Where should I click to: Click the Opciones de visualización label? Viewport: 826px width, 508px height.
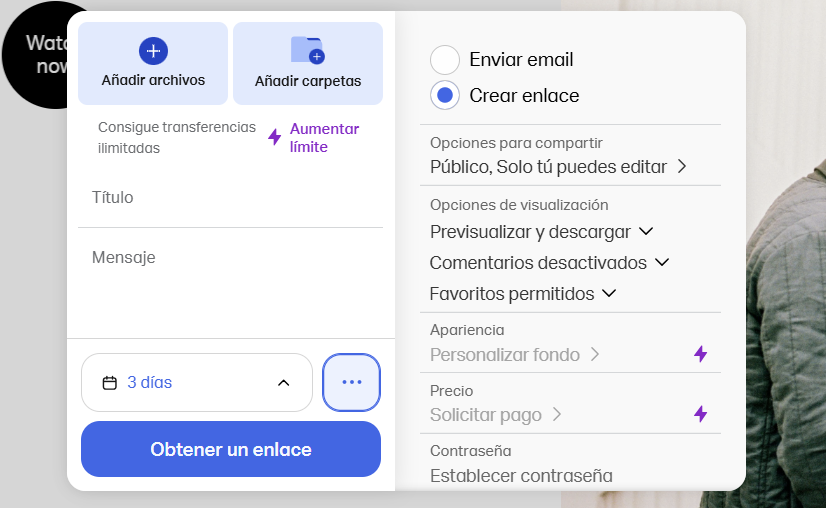[x=519, y=204]
